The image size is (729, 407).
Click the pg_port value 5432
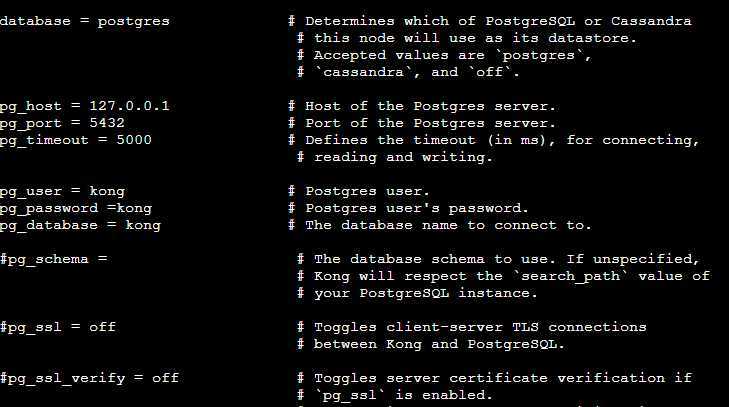coord(107,123)
